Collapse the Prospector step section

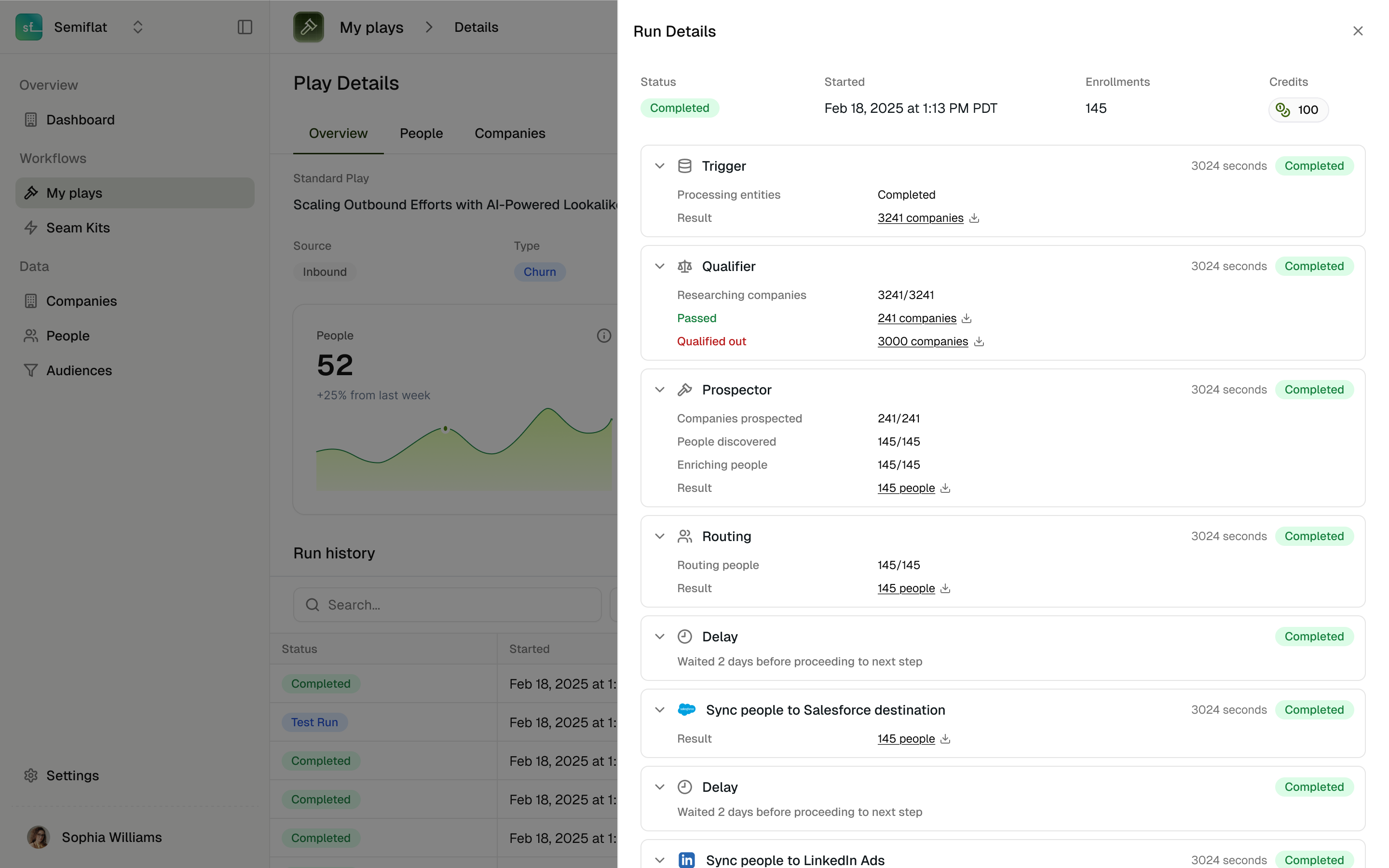click(659, 390)
